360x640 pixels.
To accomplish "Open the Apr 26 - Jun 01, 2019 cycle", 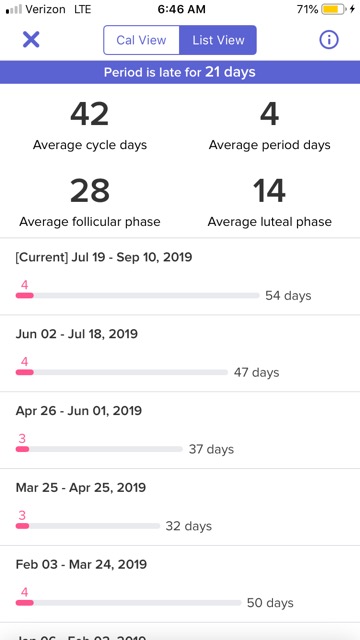I will point(180,430).
